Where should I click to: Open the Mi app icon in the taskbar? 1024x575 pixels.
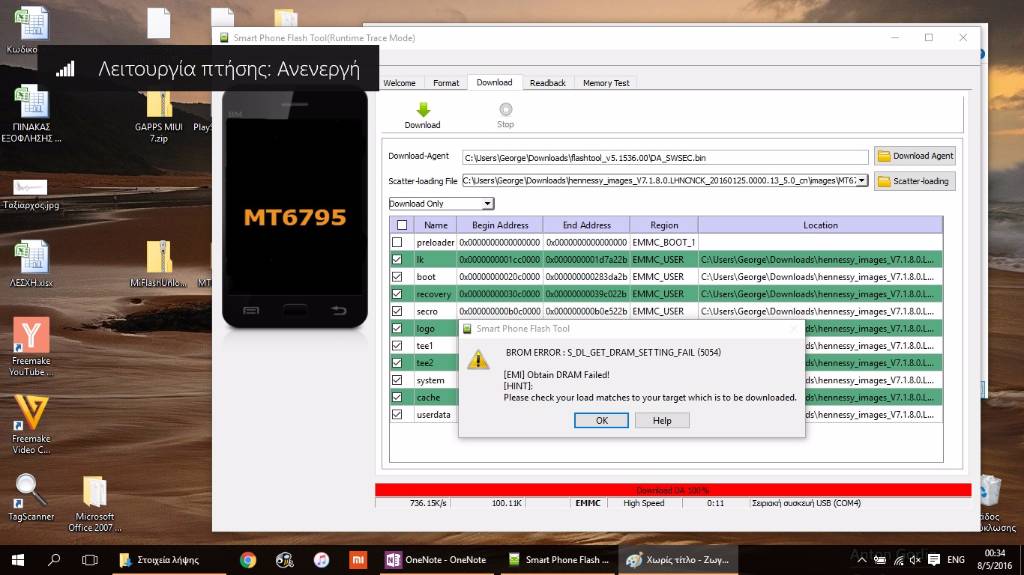(x=358, y=560)
